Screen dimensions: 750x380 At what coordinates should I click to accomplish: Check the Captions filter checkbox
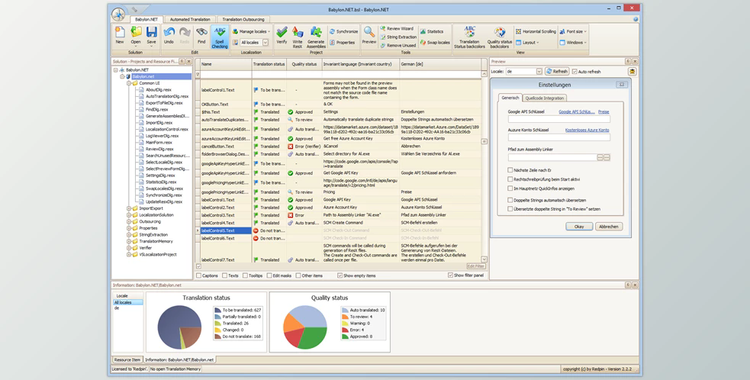pos(199,276)
